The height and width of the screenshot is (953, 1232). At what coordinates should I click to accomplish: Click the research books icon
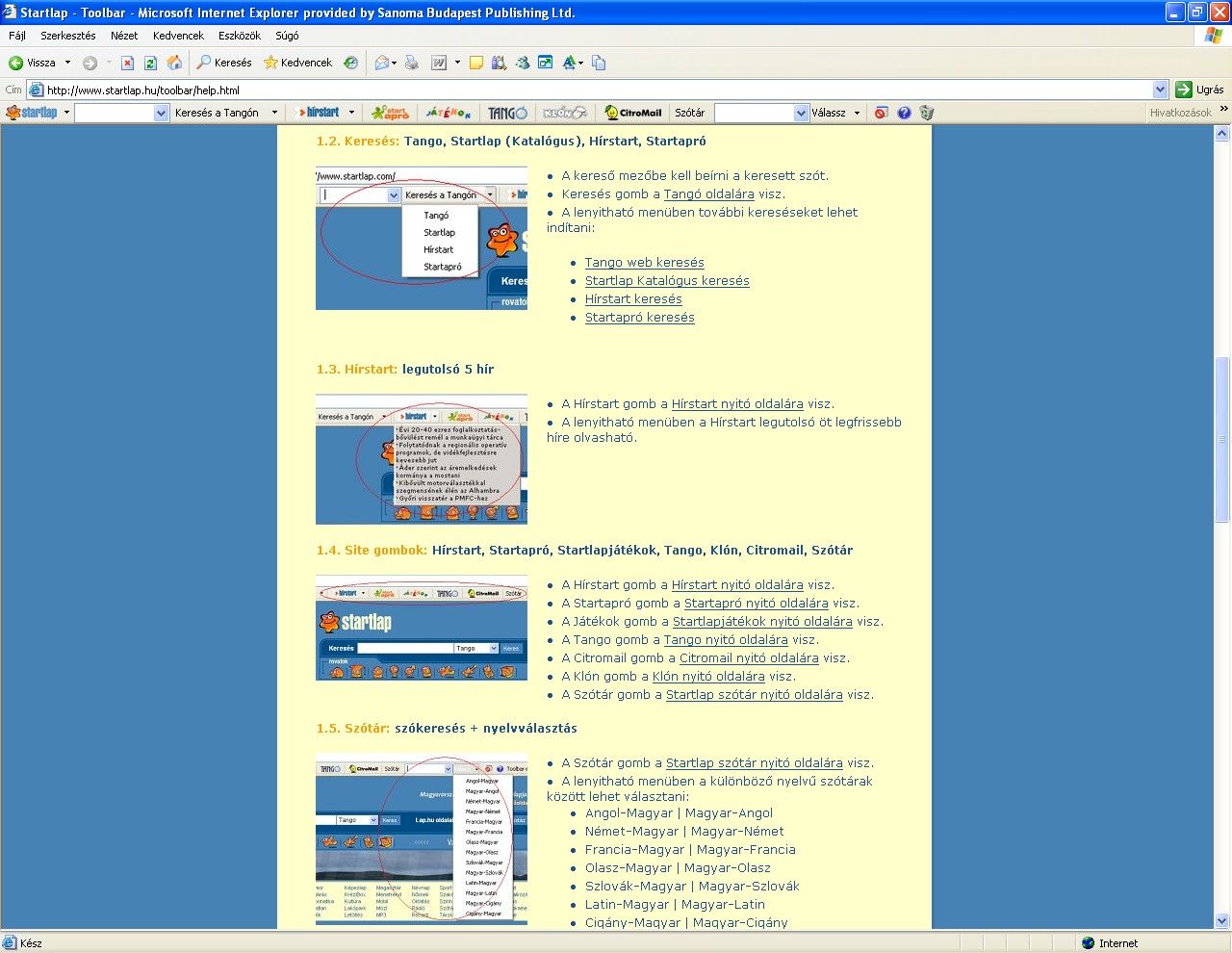point(499,63)
